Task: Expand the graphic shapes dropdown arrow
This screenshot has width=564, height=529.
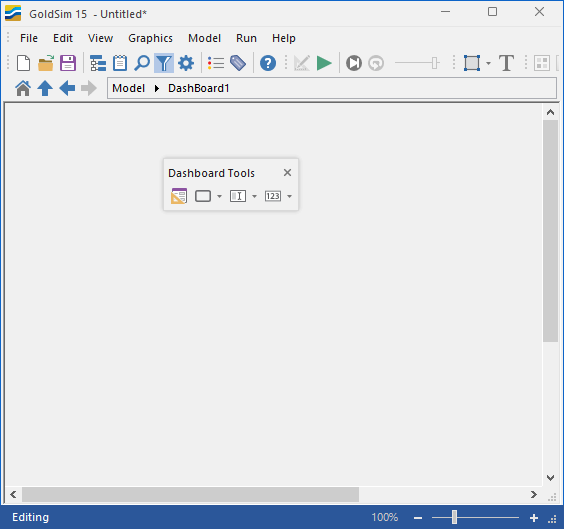Action: pyautogui.click(x=488, y=64)
